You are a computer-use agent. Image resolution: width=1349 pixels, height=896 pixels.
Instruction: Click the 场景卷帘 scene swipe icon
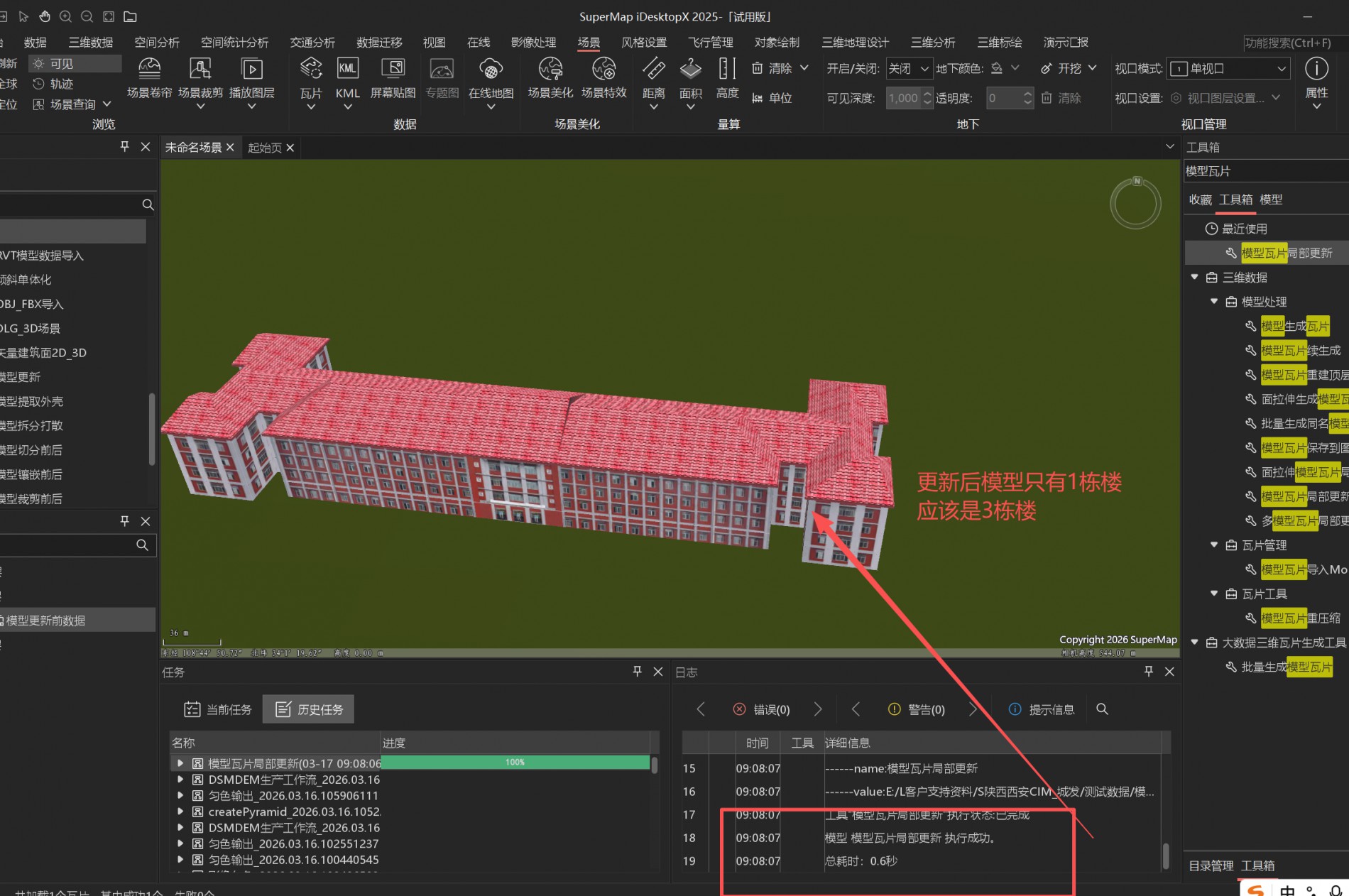click(x=149, y=70)
